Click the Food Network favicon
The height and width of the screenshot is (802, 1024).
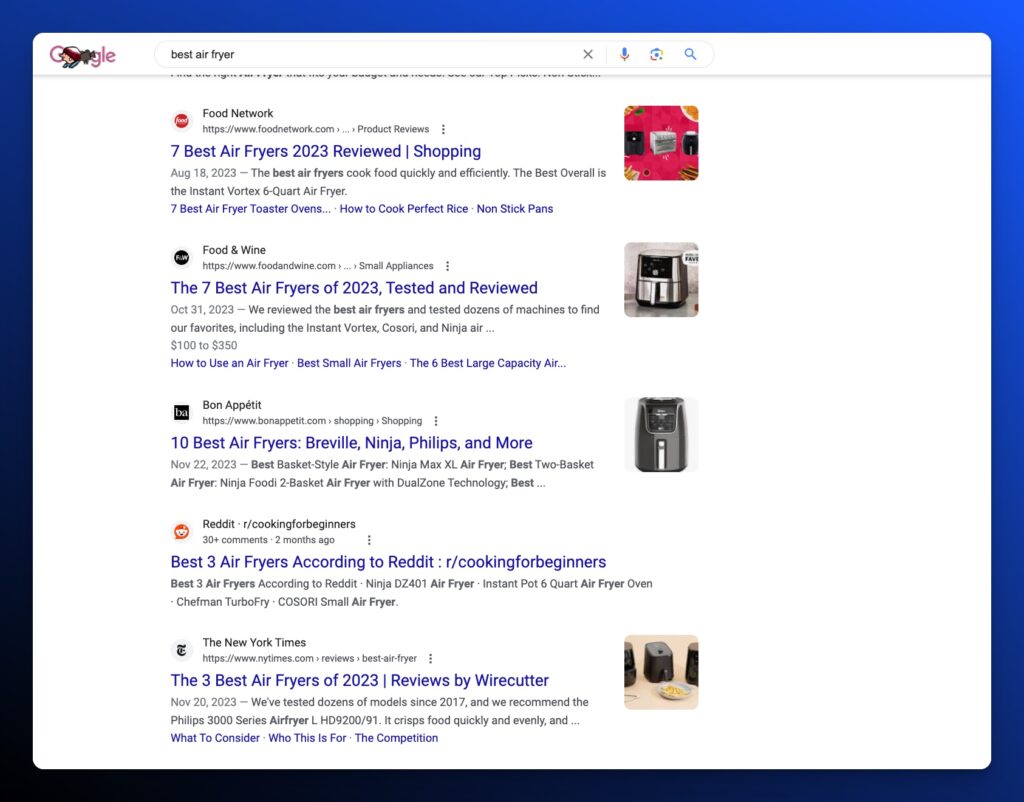[x=181, y=121]
